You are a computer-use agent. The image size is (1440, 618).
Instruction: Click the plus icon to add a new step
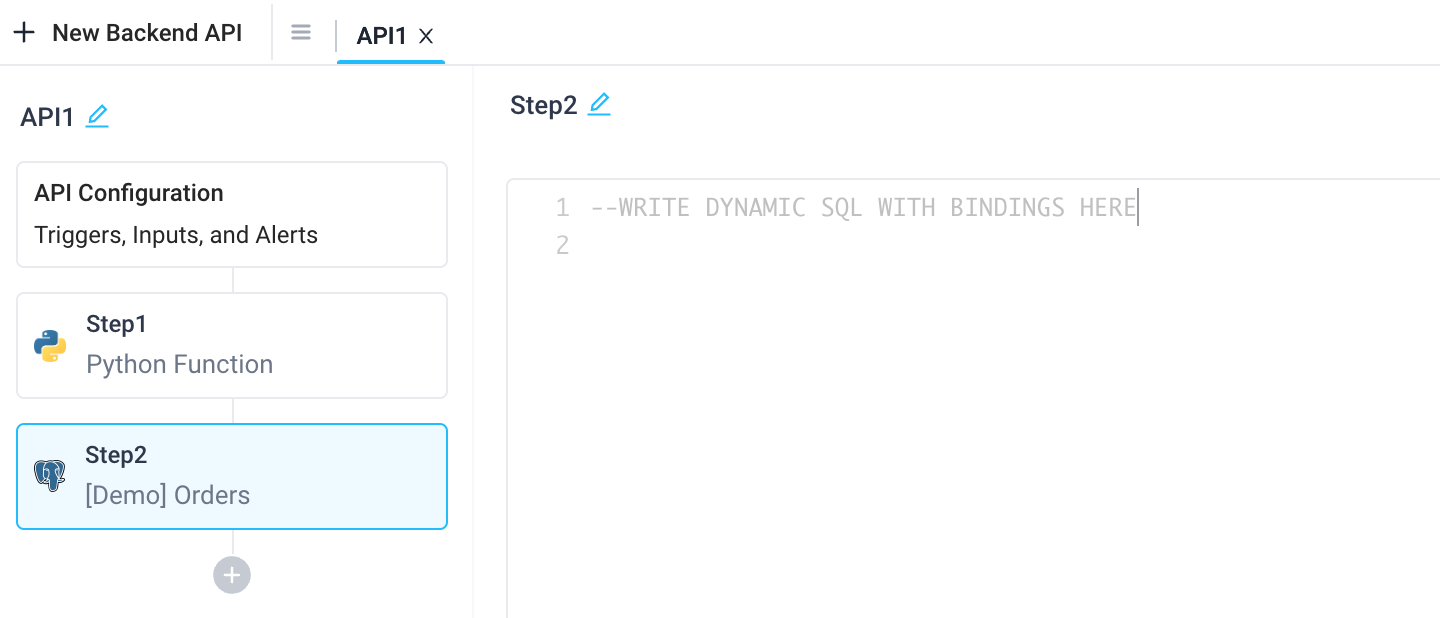(231, 575)
